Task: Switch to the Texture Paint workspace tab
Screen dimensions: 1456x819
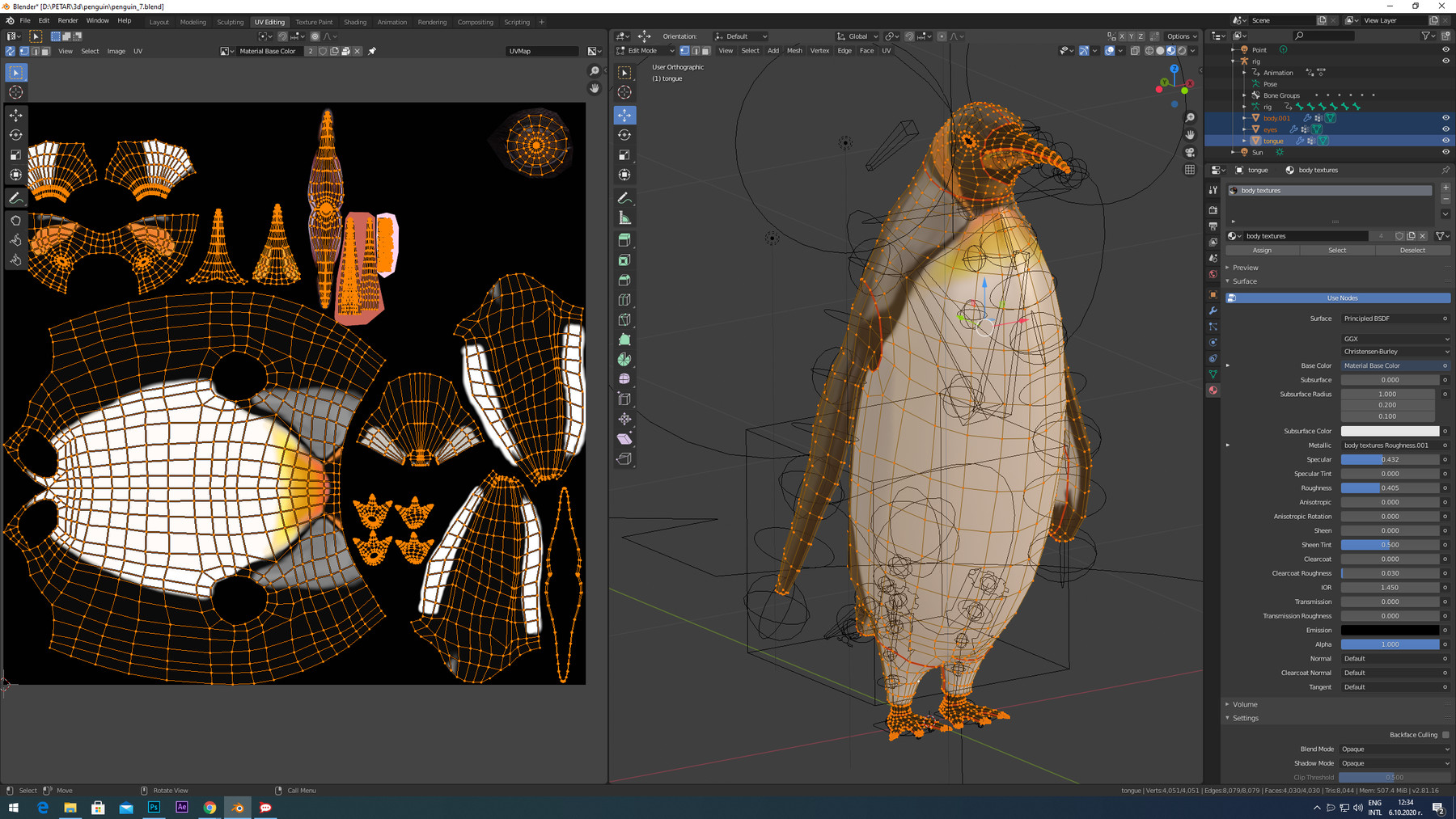Action: (x=314, y=22)
